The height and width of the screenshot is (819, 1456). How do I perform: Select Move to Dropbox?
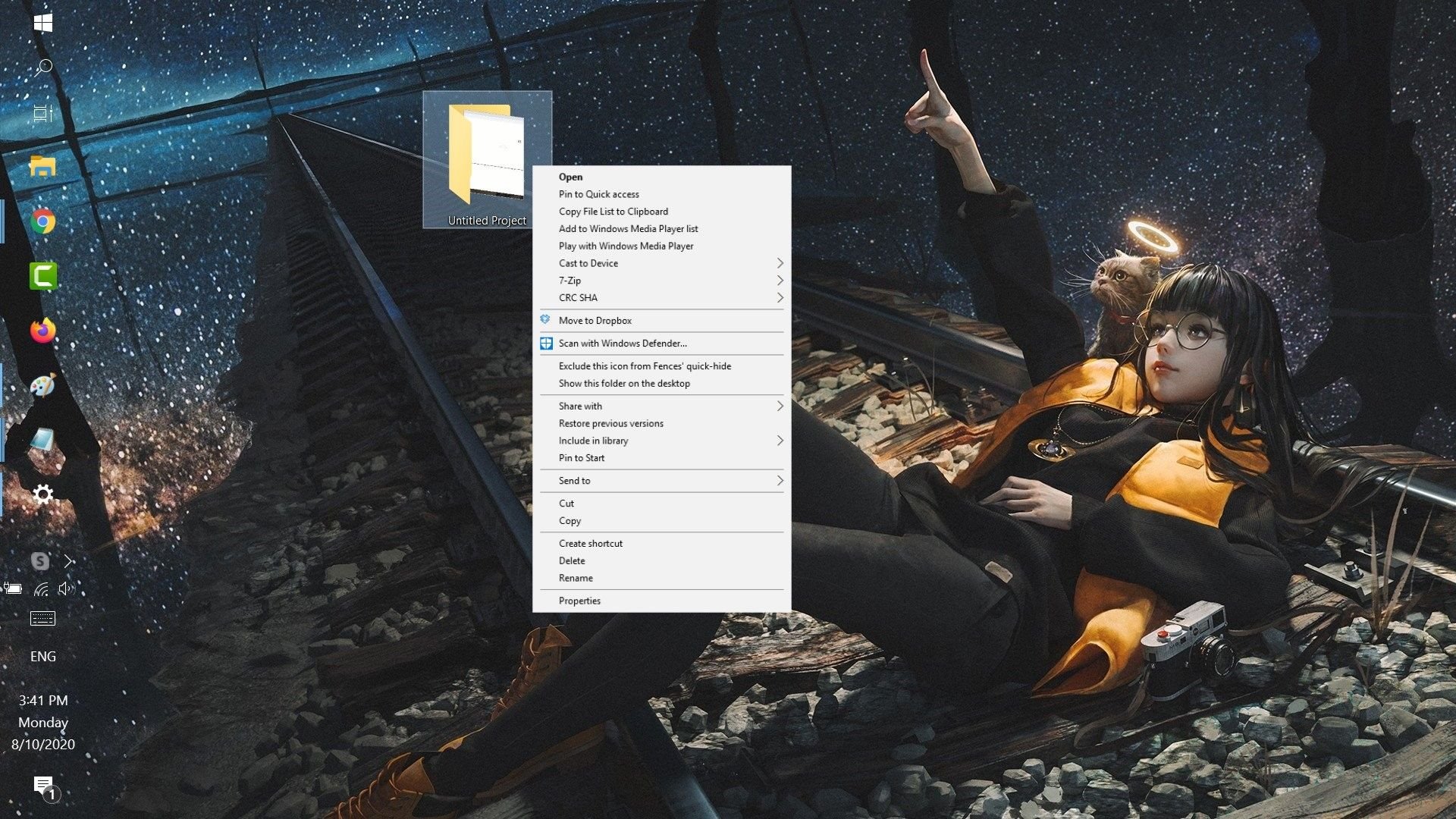pos(662,320)
